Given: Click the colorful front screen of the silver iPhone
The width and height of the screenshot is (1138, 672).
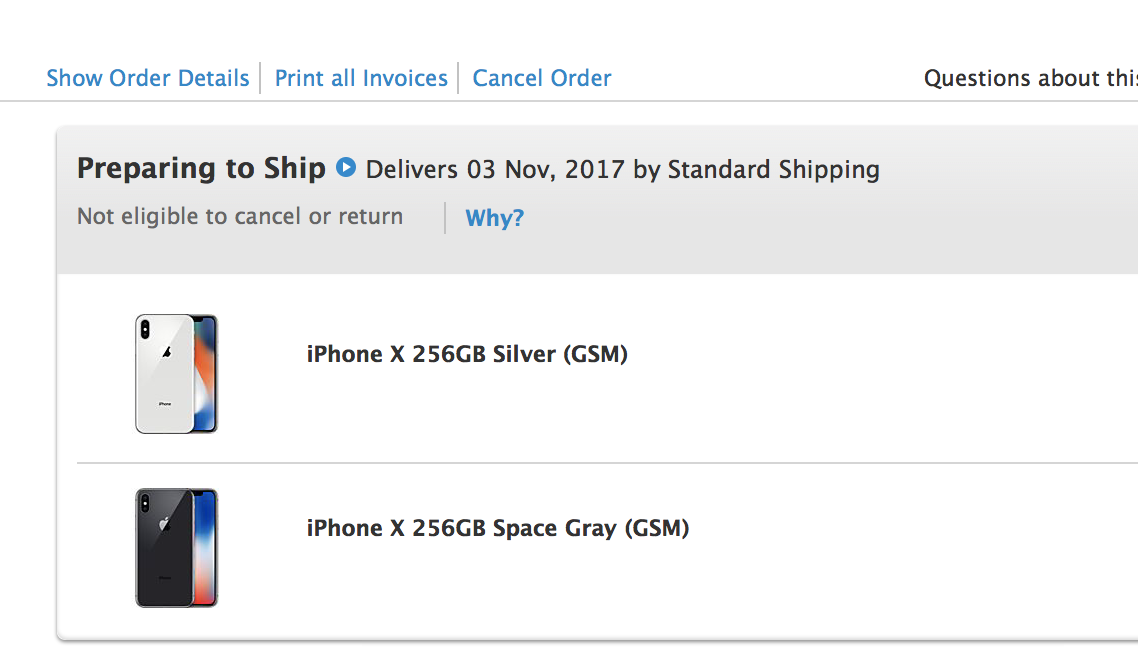Looking at the screenshot, I should pyautogui.click(x=205, y=374).
